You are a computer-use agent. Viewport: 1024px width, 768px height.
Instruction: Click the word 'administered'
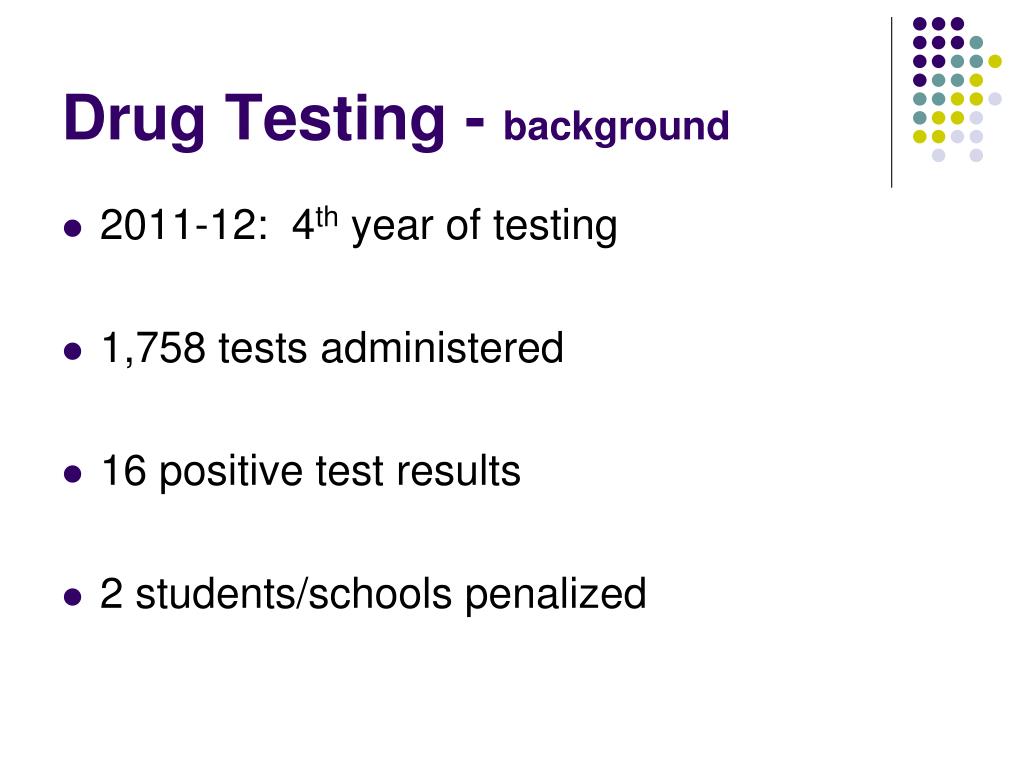pyautogui.click(x=442, y=347)
